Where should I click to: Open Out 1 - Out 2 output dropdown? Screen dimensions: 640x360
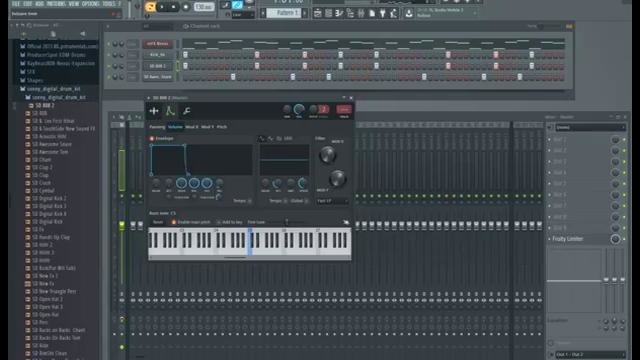(590, 354)
